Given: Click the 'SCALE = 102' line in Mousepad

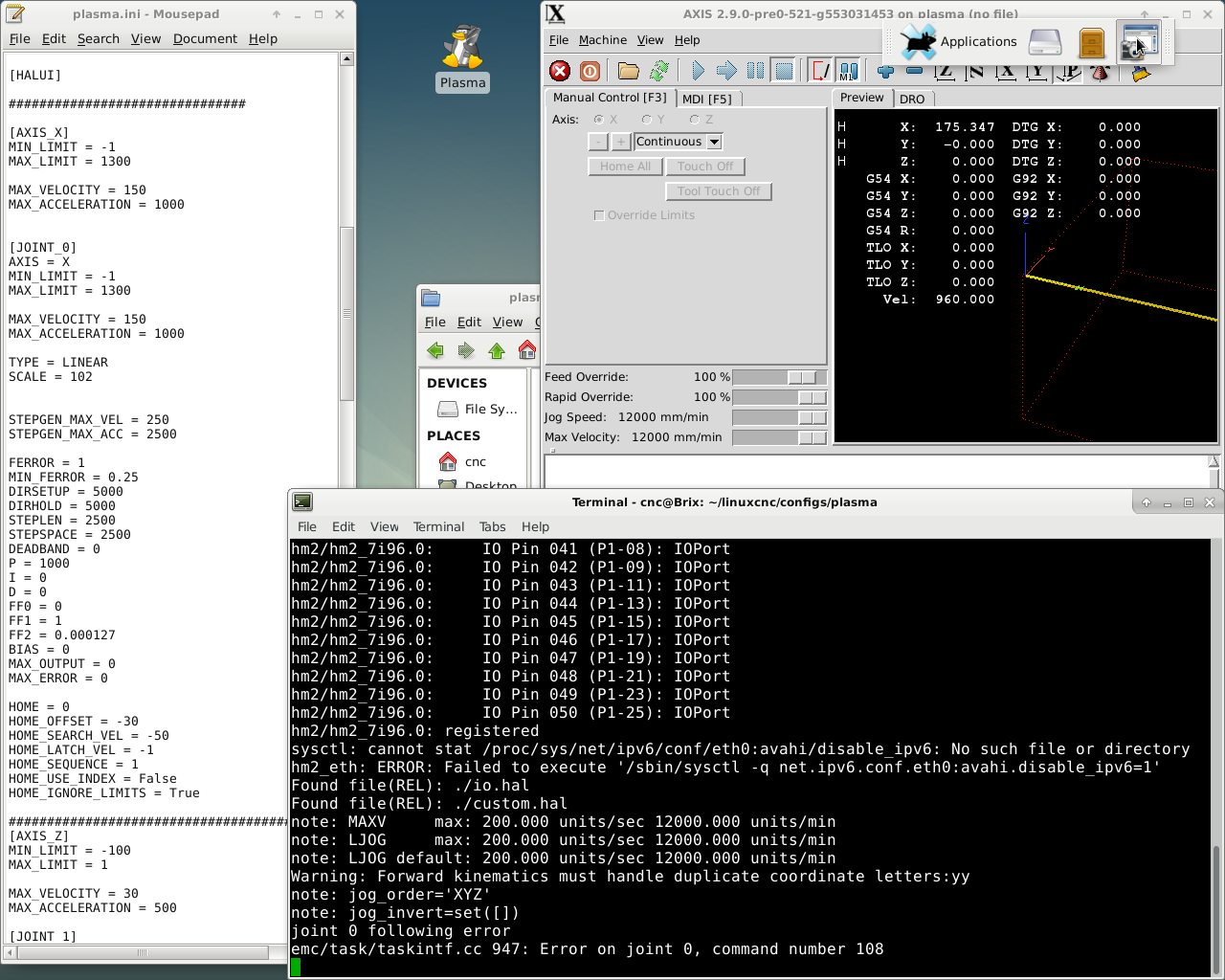Looking at the screenshot, I should point(51,377).
